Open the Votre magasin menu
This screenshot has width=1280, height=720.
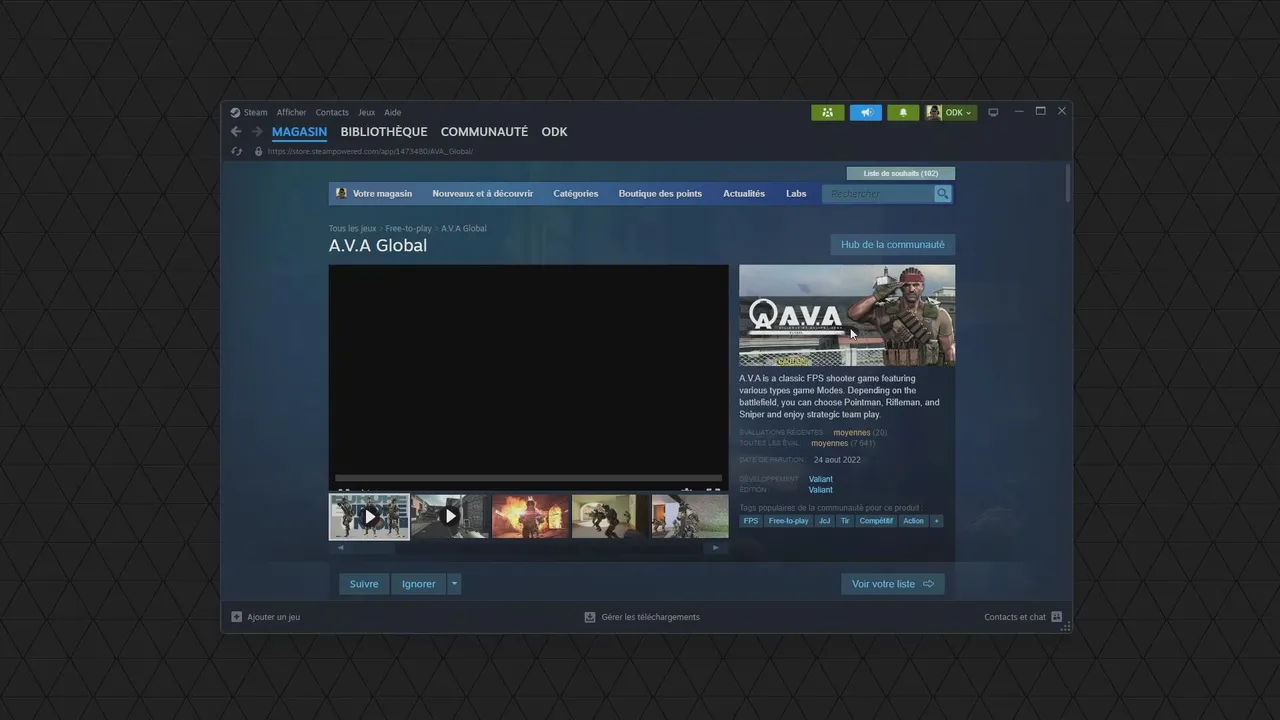381,194
